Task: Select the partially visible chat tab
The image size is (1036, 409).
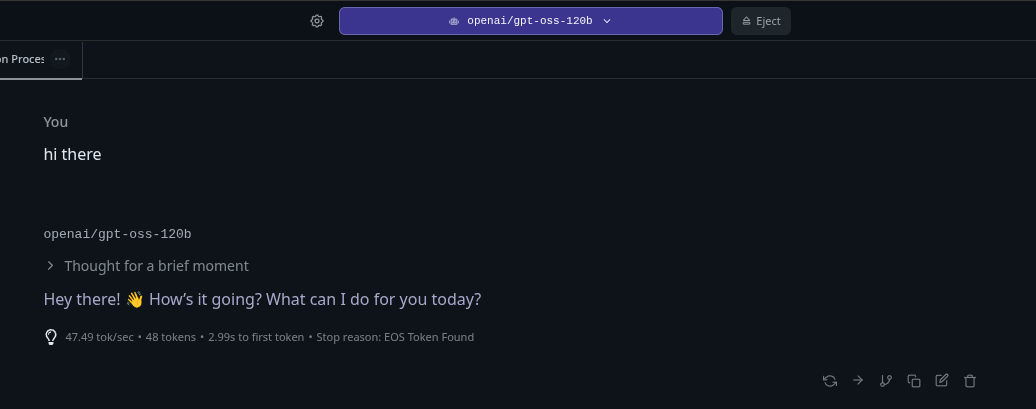Action: (x=23, y=59)
